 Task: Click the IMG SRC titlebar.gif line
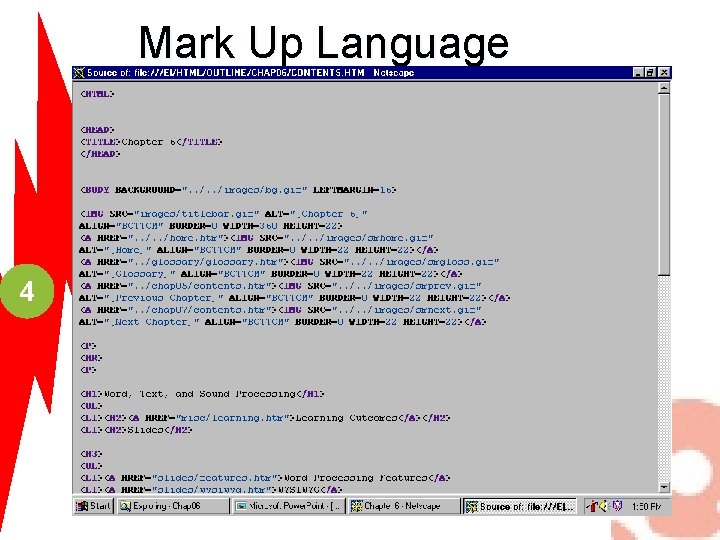click(224, 214)
